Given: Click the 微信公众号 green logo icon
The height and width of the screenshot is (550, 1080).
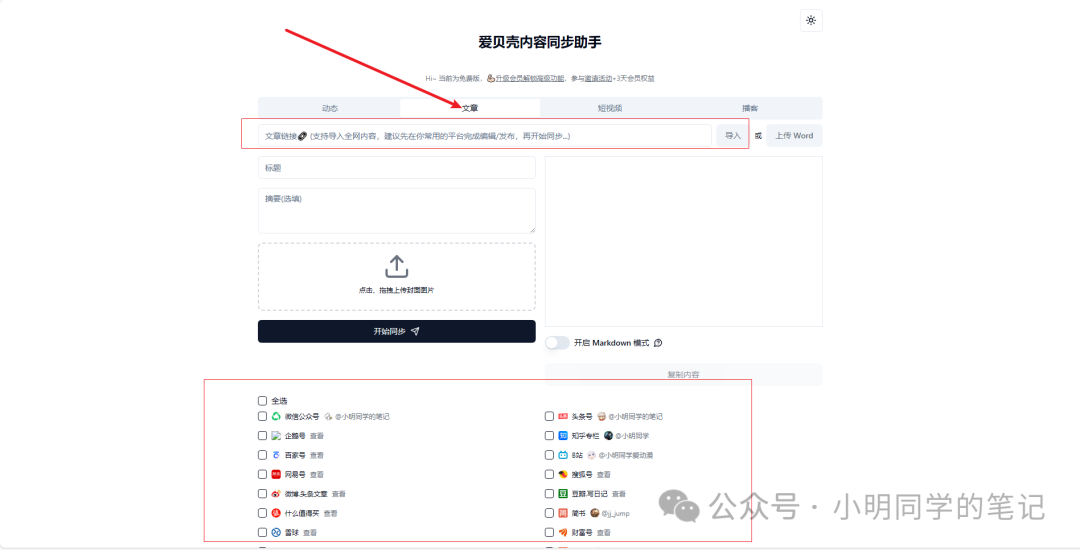Looking at the screenshot, I should point(276,416).
